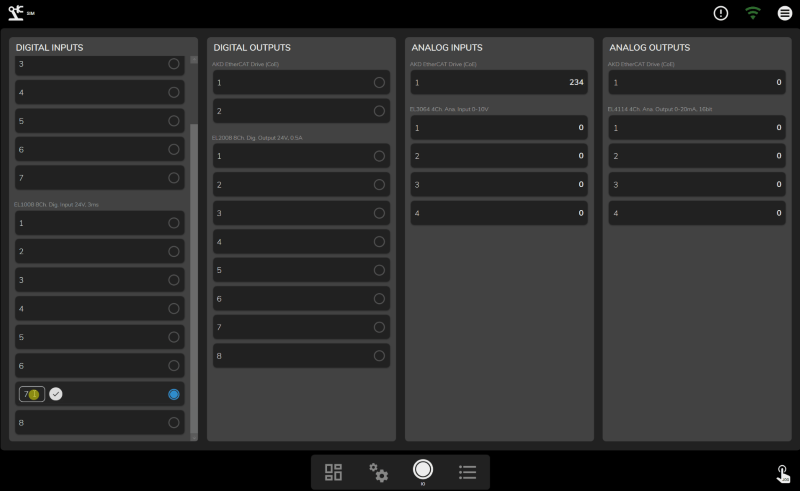Toggle AKD EtherCAT digital output 1 indicator

pyautogui.click(x=379, y=83)
